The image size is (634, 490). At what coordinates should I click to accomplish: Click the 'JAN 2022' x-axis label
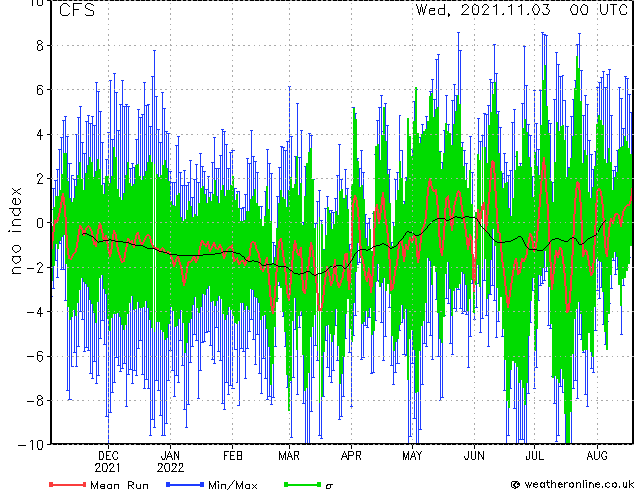click(170, 462)
